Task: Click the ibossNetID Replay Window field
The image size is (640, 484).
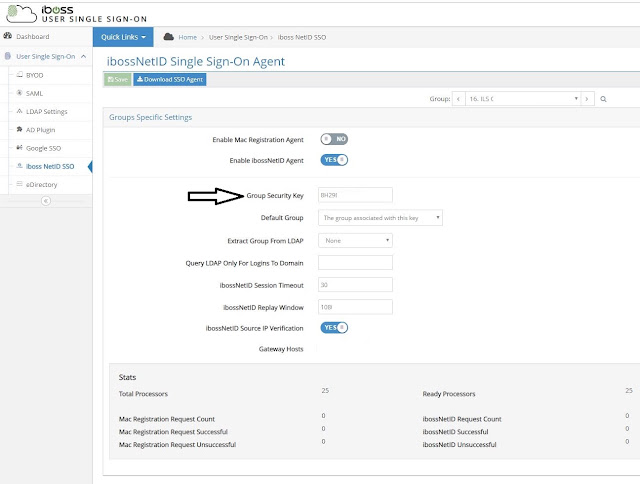Action: tap(355, 307)
